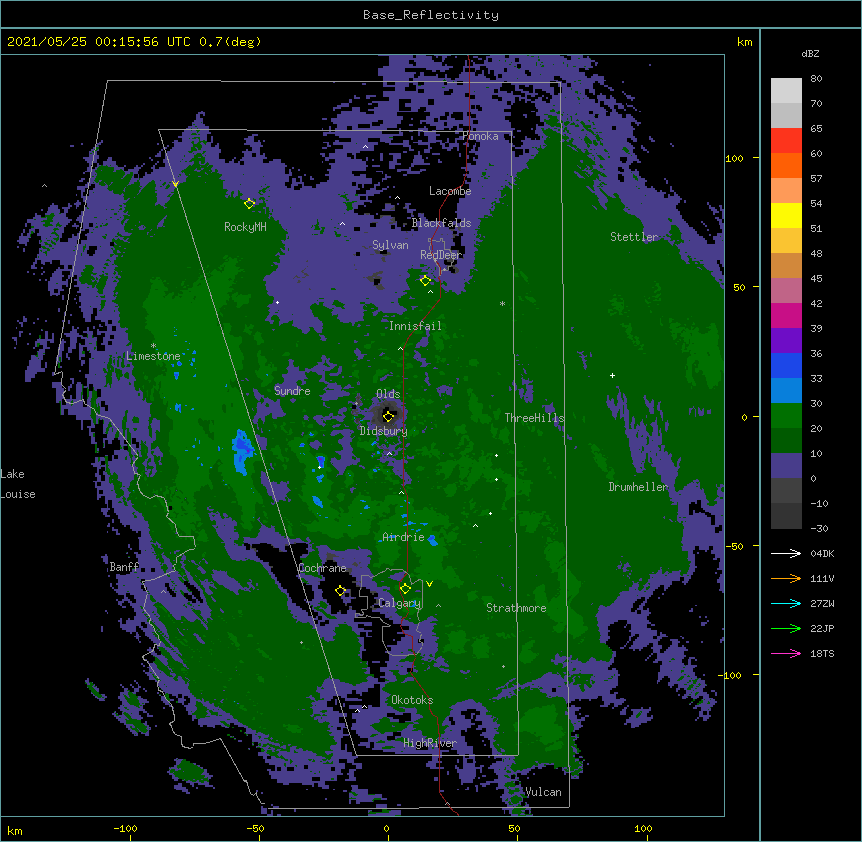Screen dimensions: 862x842
Task: Click the Innisfail label
Action: point(415,326)
